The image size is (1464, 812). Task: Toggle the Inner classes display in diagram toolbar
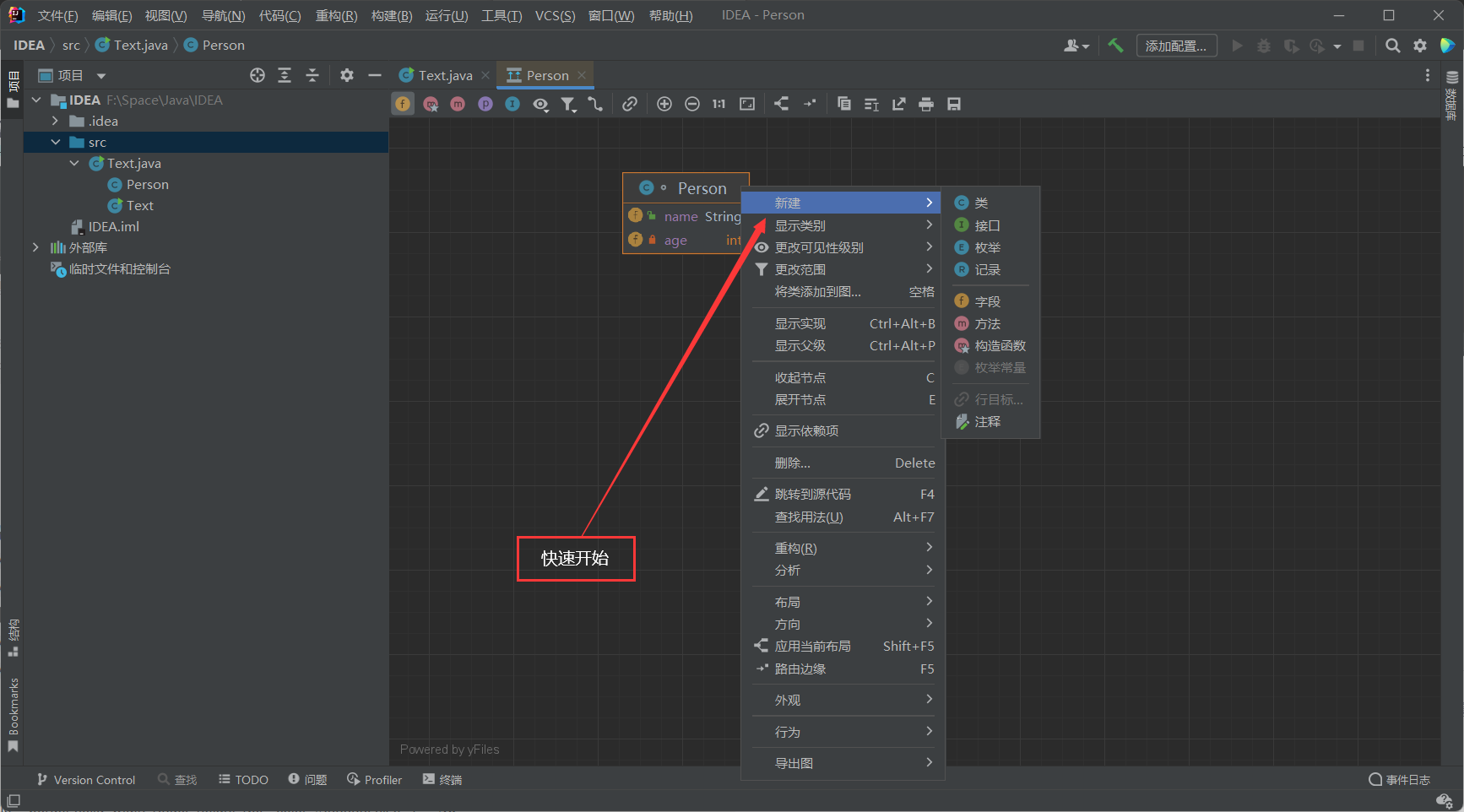(x=512, y=104)
